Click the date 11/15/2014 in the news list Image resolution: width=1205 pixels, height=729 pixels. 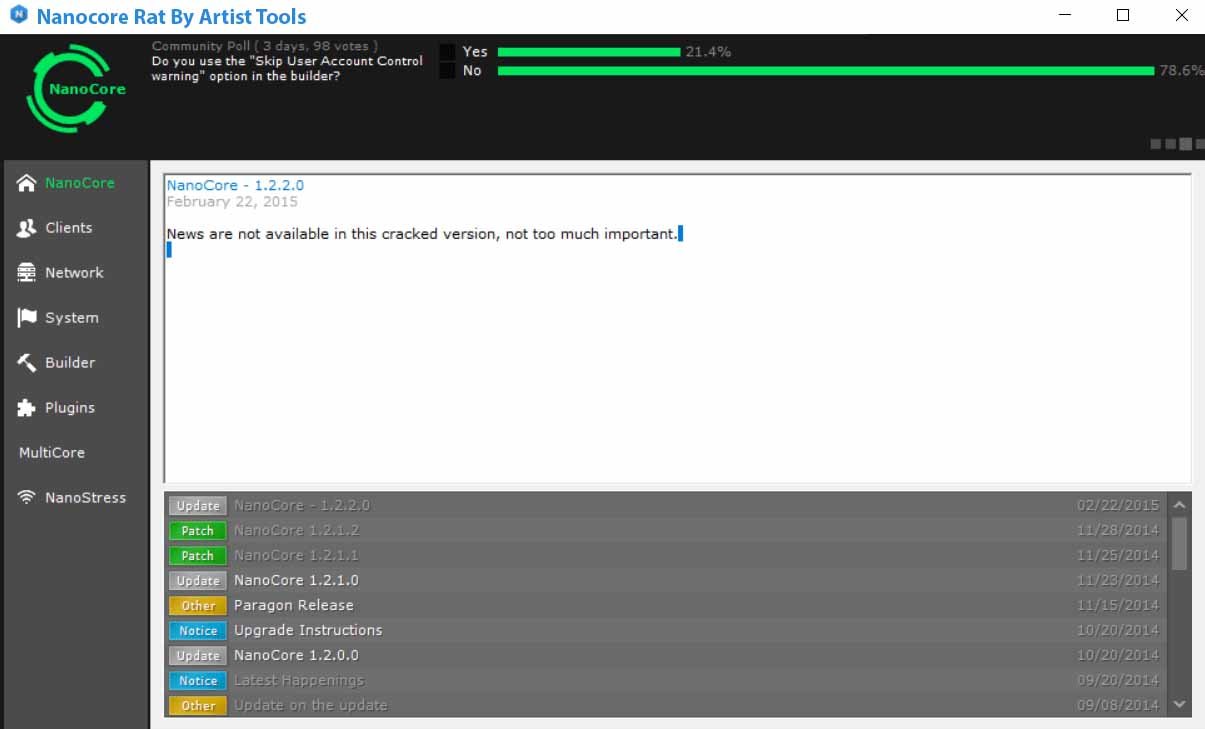[1118, 606]
